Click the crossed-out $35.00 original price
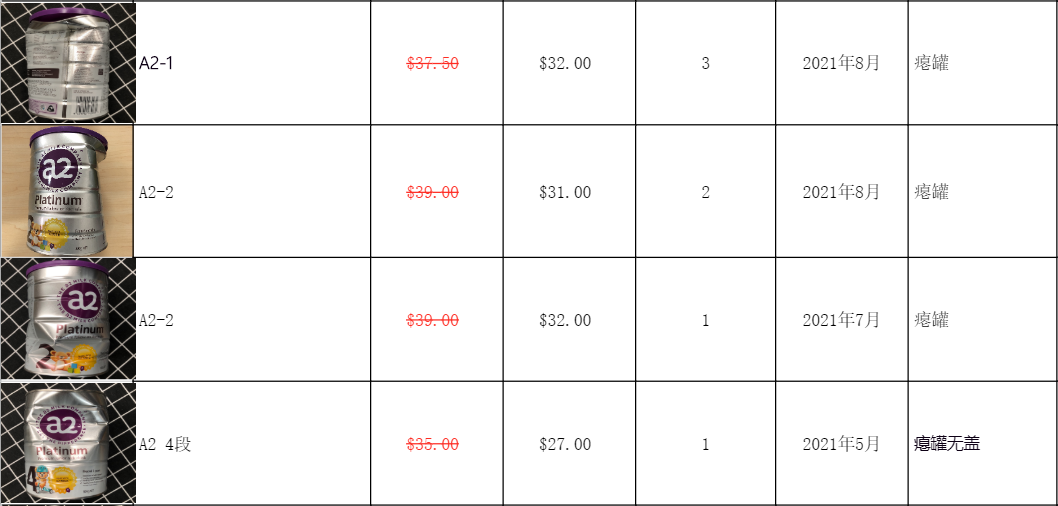This screenshot has height=506, width=1058. (432, 444)
